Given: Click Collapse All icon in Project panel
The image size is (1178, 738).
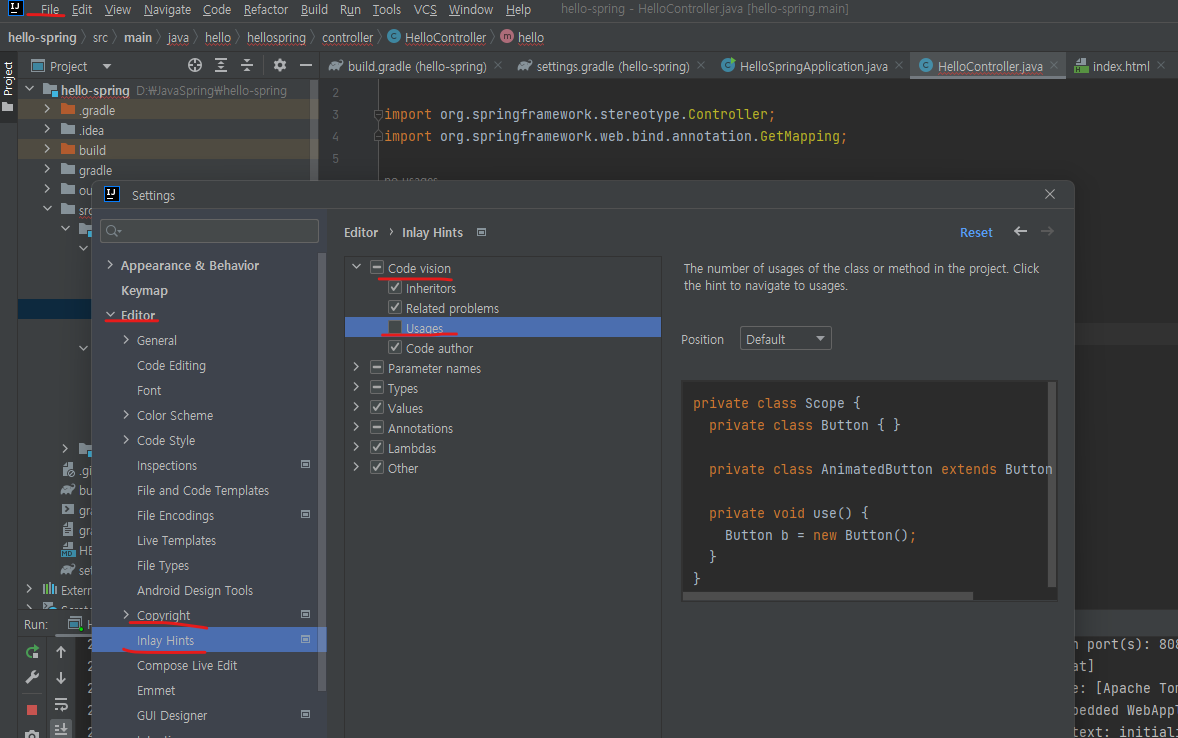Looking at the screenshot, I should 246,65.
